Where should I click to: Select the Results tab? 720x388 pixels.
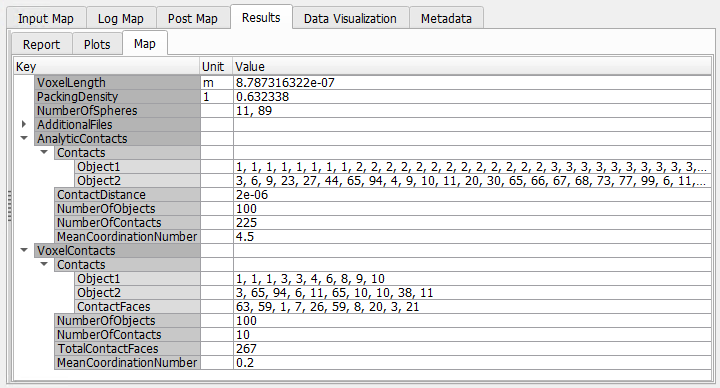[x=261, y=17]
